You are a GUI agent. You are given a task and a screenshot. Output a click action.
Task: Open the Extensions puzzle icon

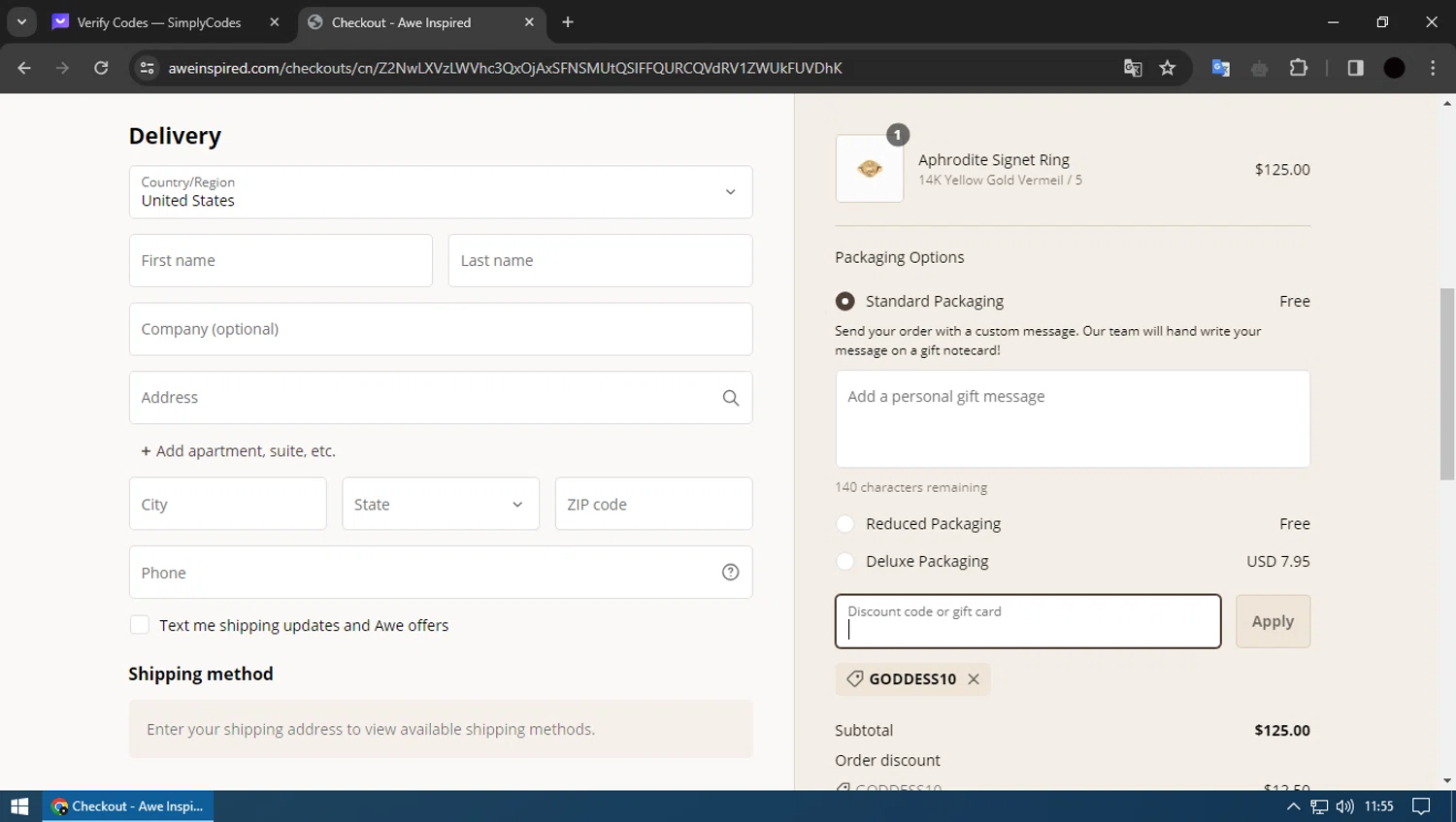click(x=1299, y=68)
